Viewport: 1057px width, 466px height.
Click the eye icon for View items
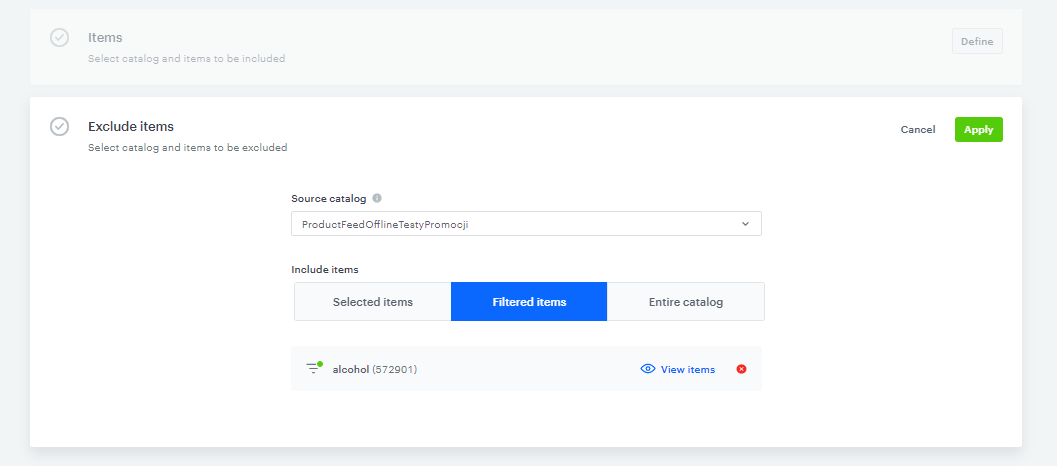point(647,369)
